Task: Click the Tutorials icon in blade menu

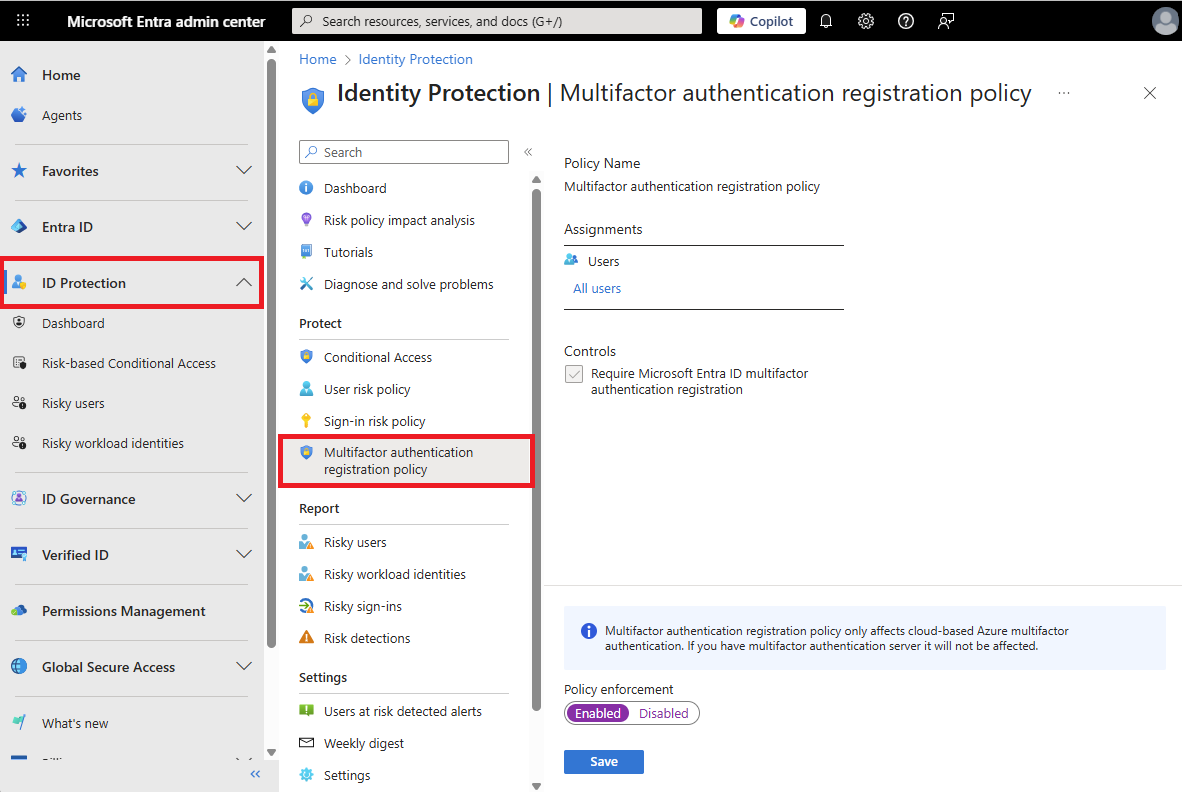Action: pyautogui.click(x=306, y=251)
